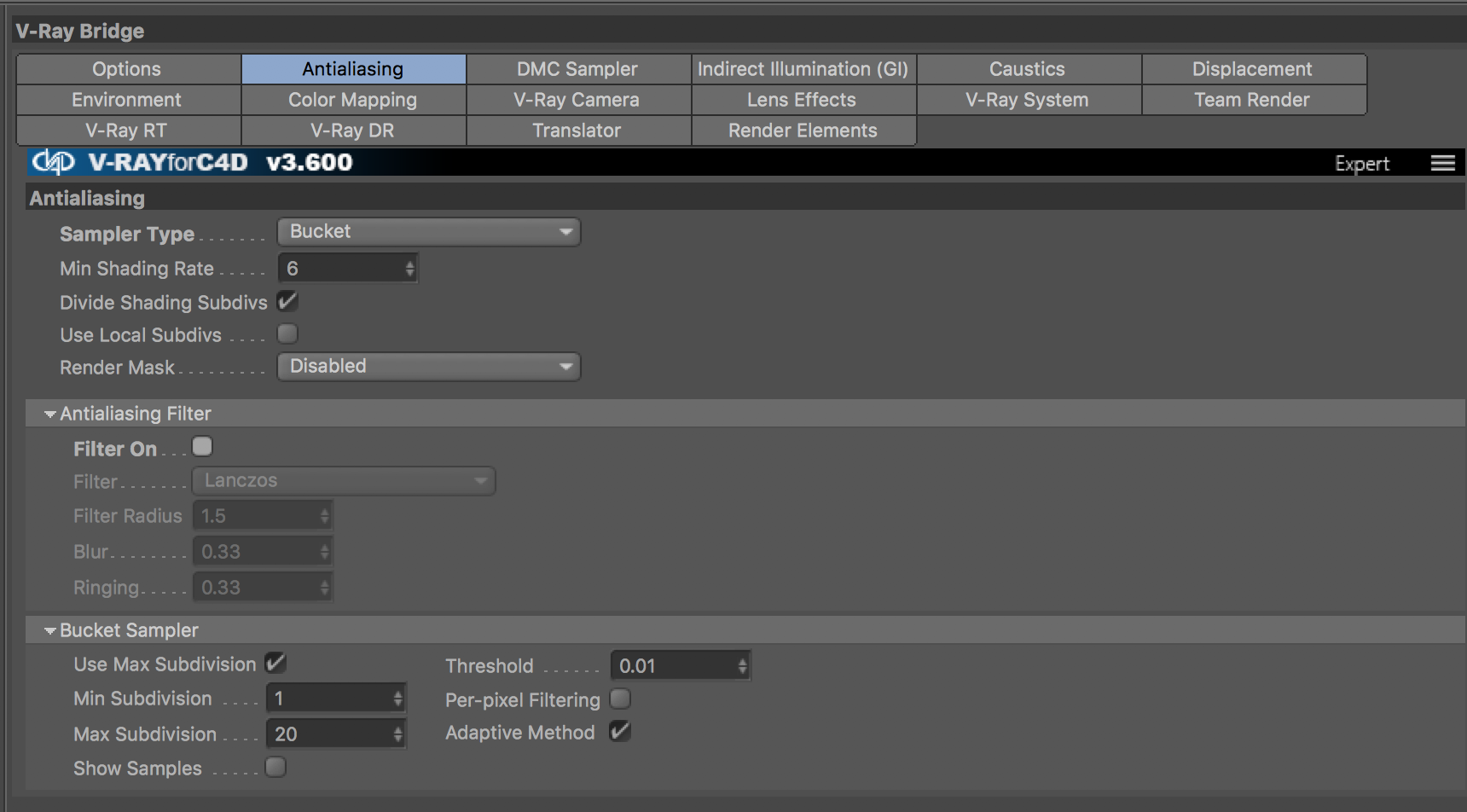Screen dimensions: 1467x812
Task: Switch to the Caustics tab
Action: point(1029,69)
